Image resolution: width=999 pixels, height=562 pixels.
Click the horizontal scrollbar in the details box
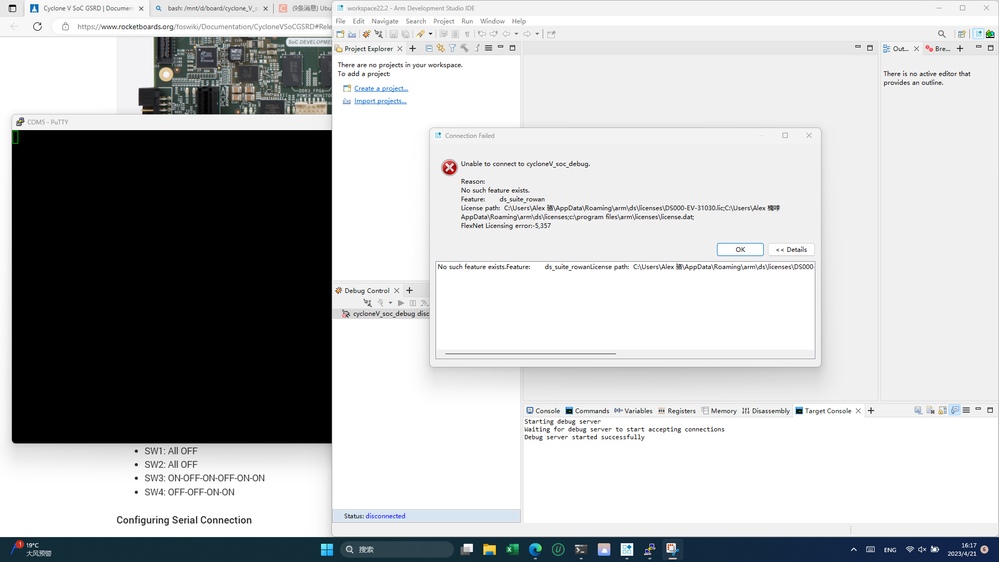point(531,353)
